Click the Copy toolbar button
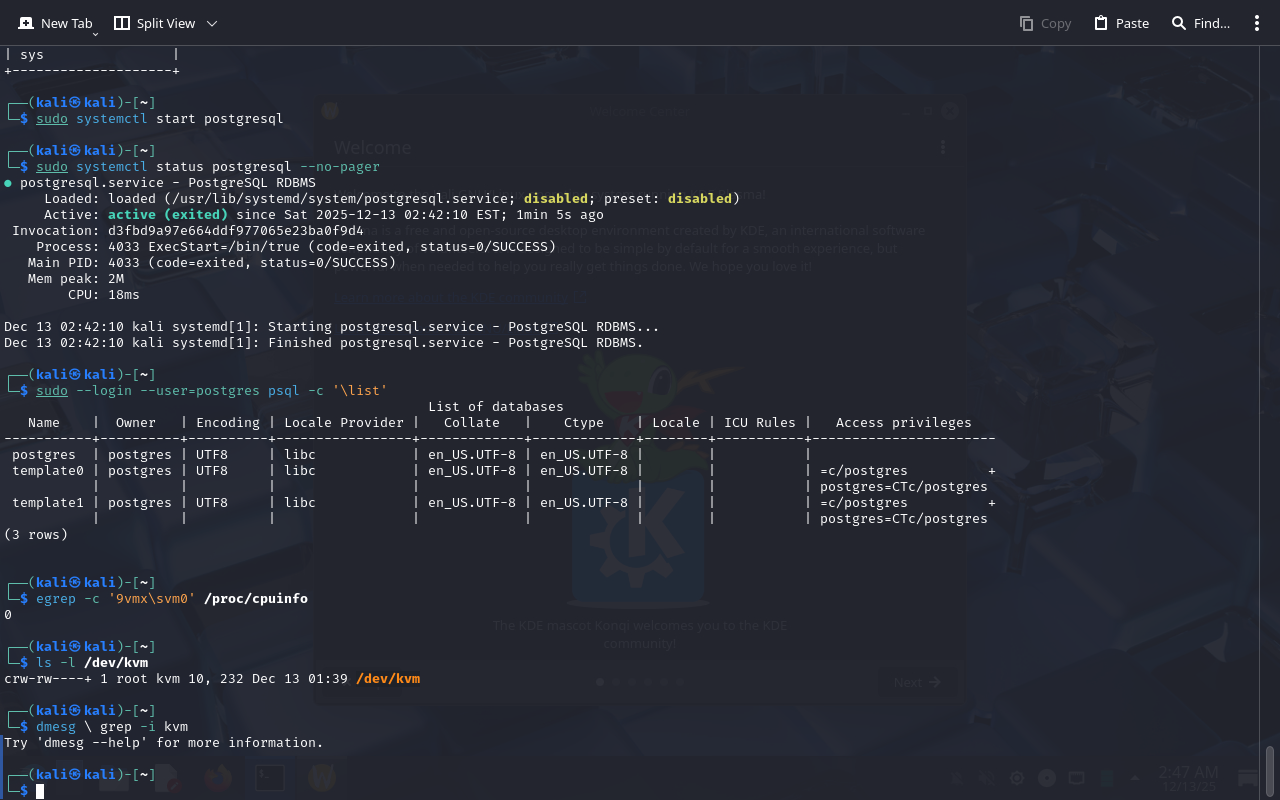Viewport: 1280px width, 800px height. click(1045, 23)
